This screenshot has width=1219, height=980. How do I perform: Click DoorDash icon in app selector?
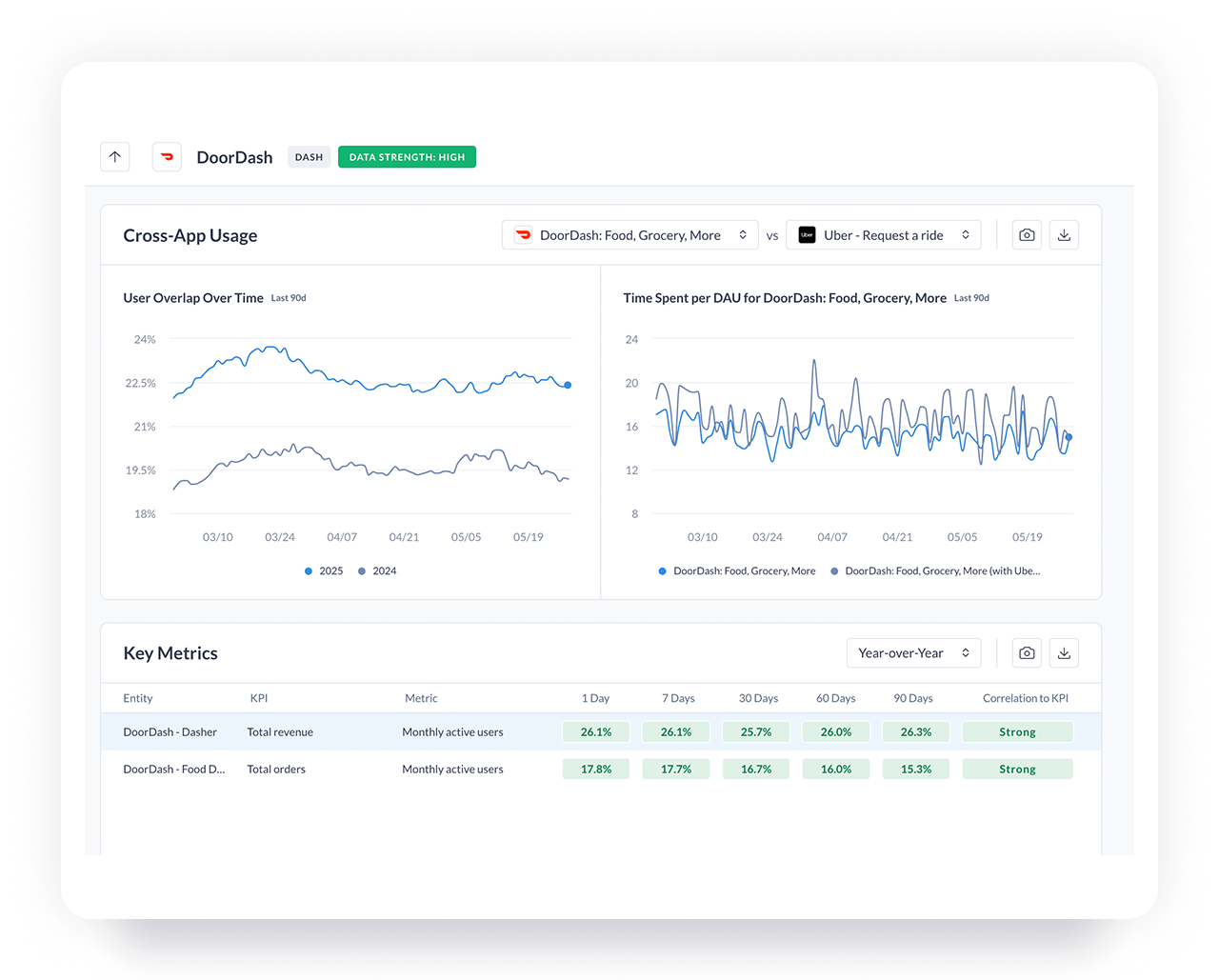click(x=523, y=235)
